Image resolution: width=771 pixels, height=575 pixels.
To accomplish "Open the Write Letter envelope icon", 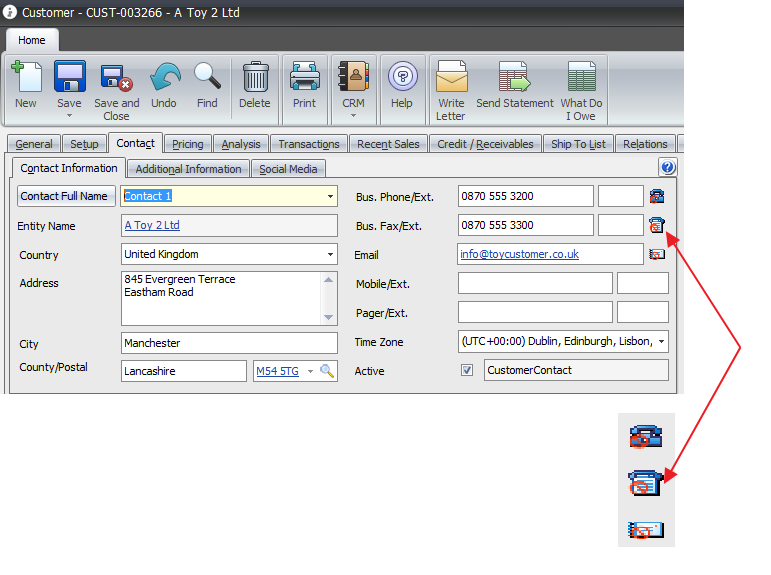I will [x=452, y=76].
